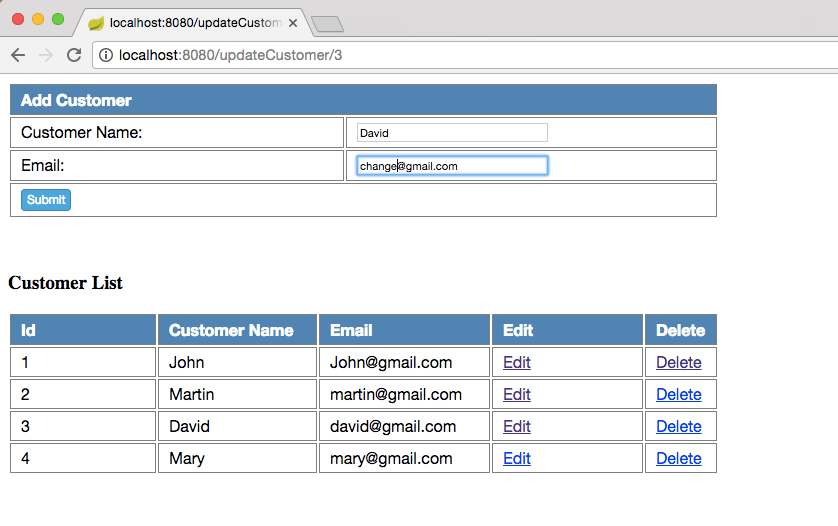The height and width of the screenshot is (526, 838).
Task: Open a new tab with the new-tab button
Action: point(327,24)
